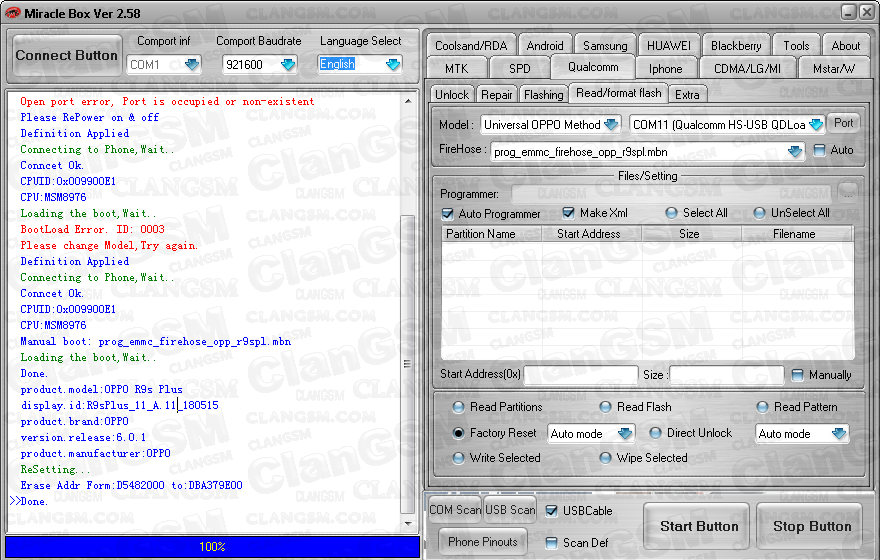The image size is (880, 560).
Task: Select the Read Partitions option
Action: 459,407
